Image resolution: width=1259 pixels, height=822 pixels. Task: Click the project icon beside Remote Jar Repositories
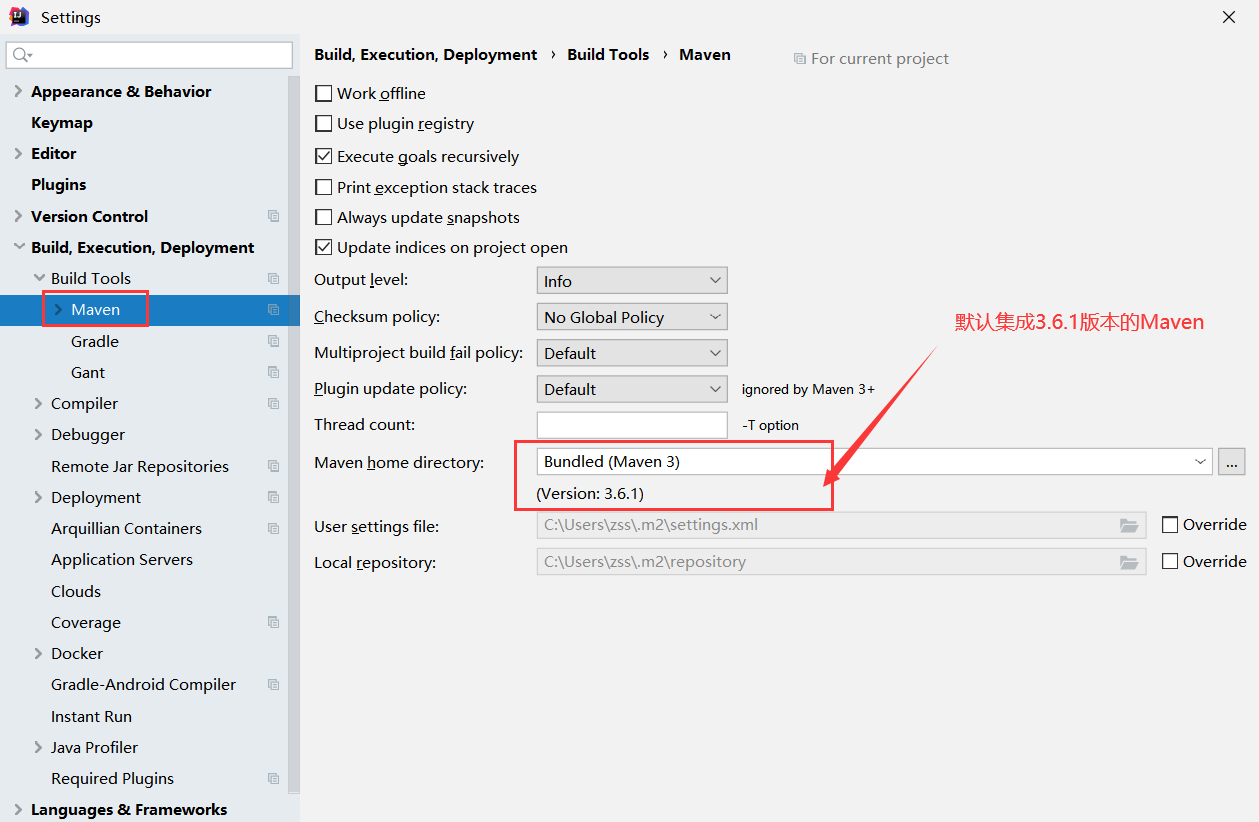[274, 466]
